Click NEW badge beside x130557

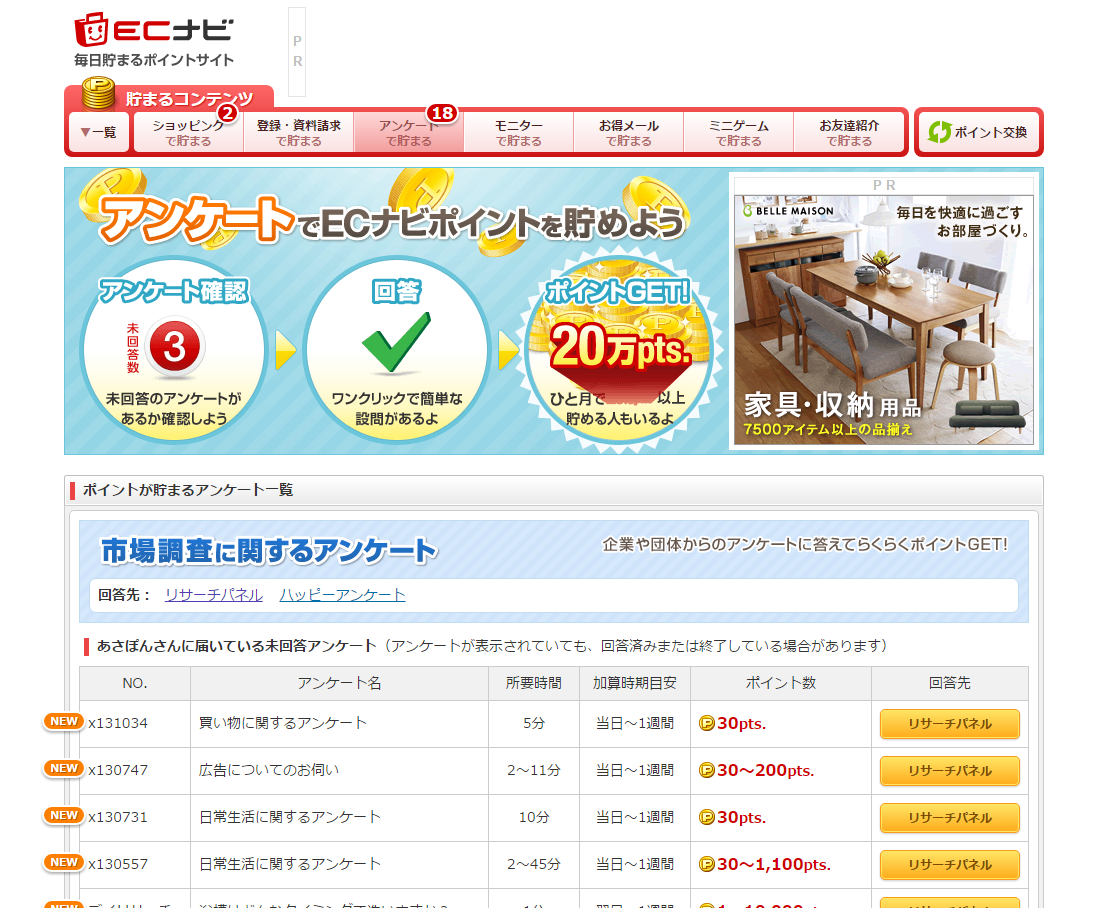(x=63, y=862)
